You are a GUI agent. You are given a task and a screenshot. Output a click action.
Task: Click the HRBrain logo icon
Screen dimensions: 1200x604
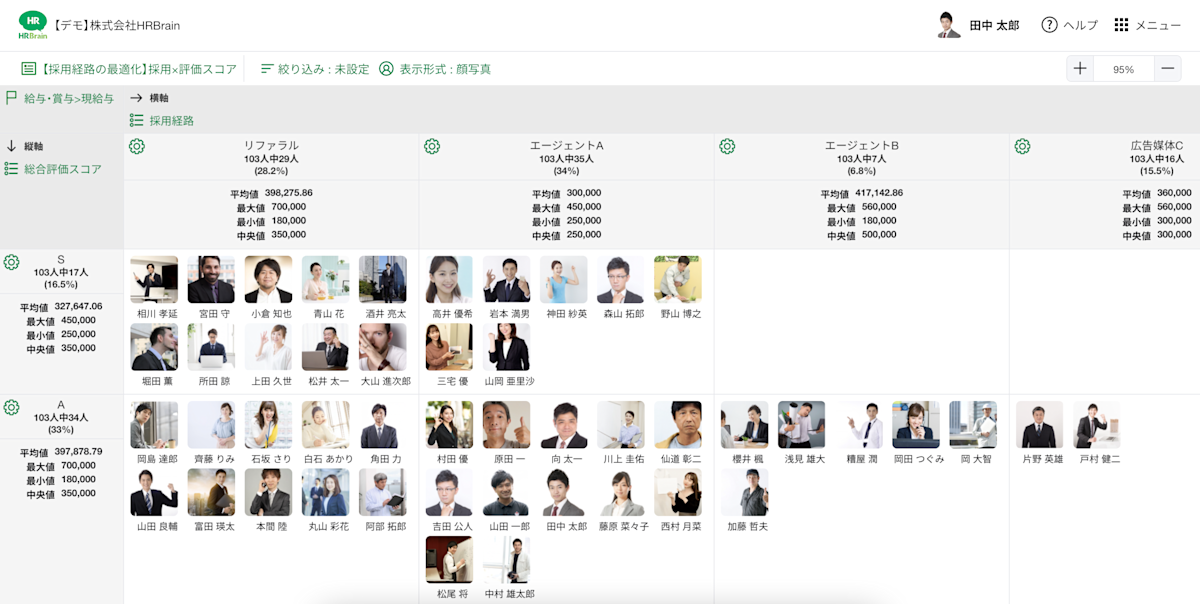point(32,24)
